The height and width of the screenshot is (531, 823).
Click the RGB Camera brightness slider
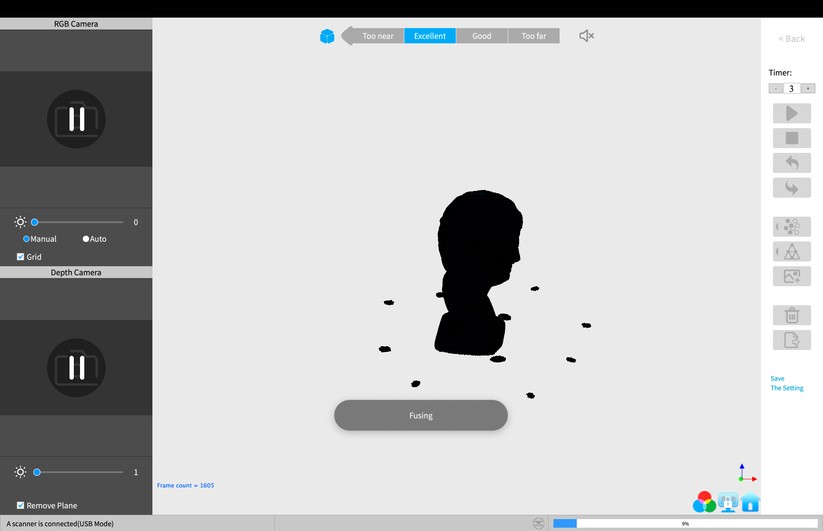coord(78,222)
